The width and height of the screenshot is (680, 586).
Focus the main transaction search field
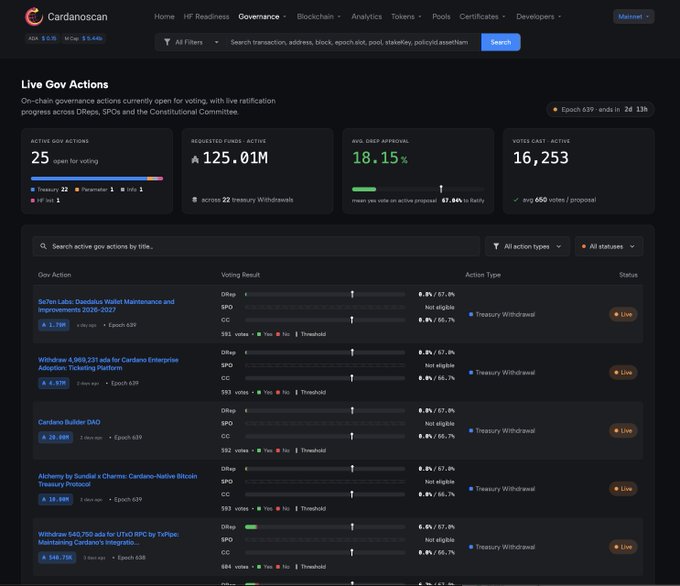pyautogui.click(x=351, y=42)
